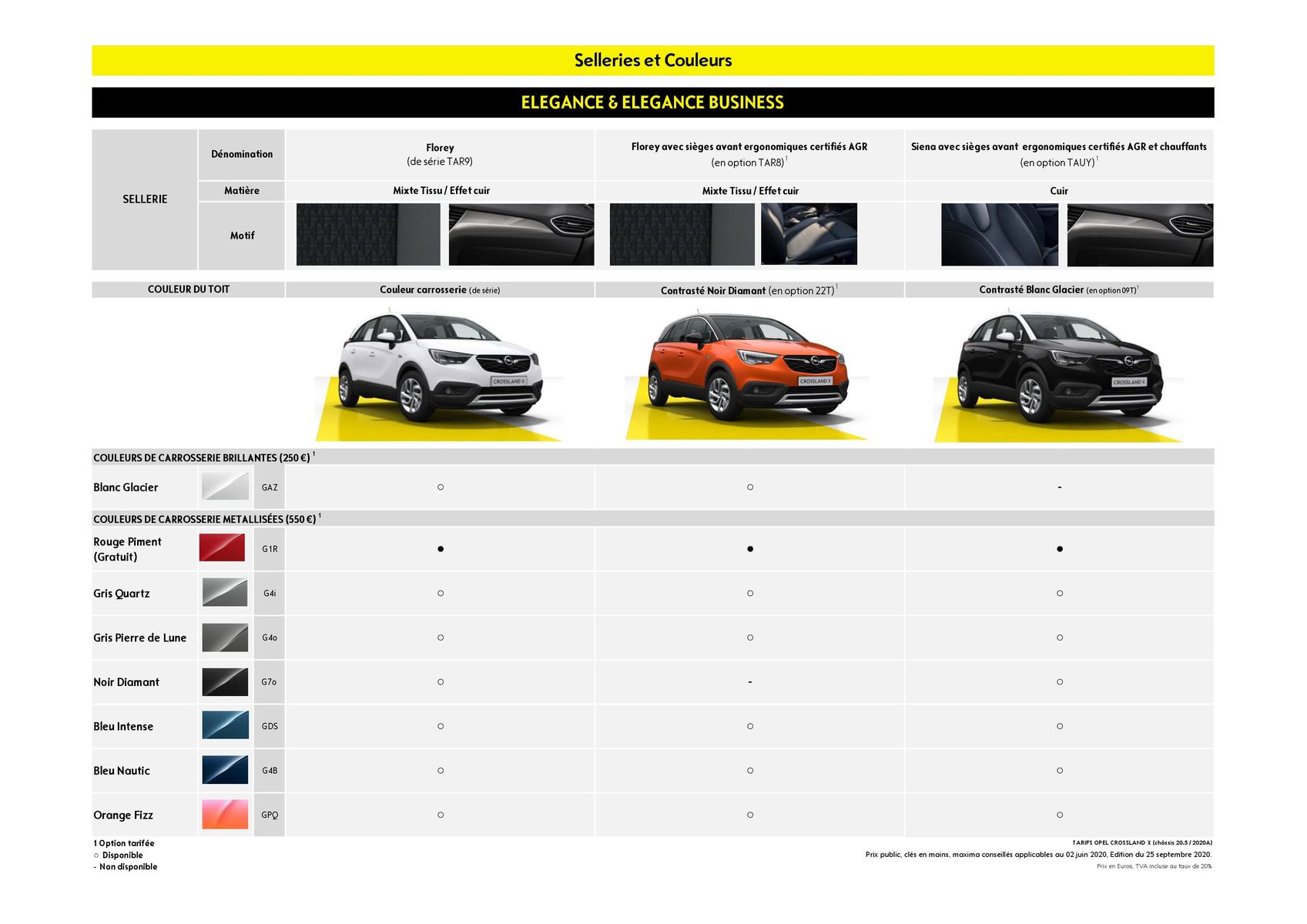This screenshot has height=924, width=1307.
Task: Click the Florey AGR TAR8 fabric pattern image
Action: [x=682, y=234]
